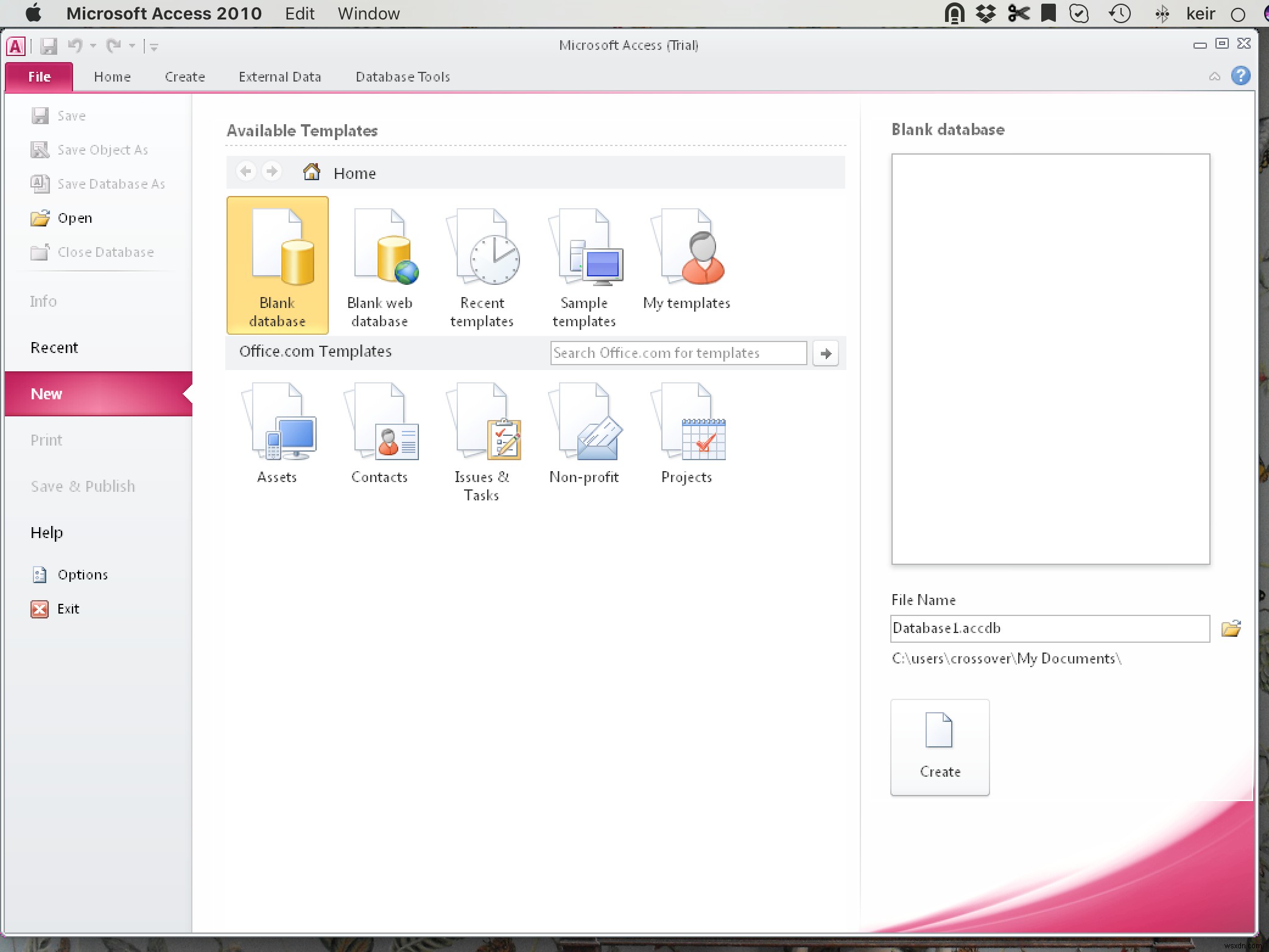Screen dimensions: 1269x952
Task: Click the Home navigation link in breadcrumb
Action: pos(354,173)
